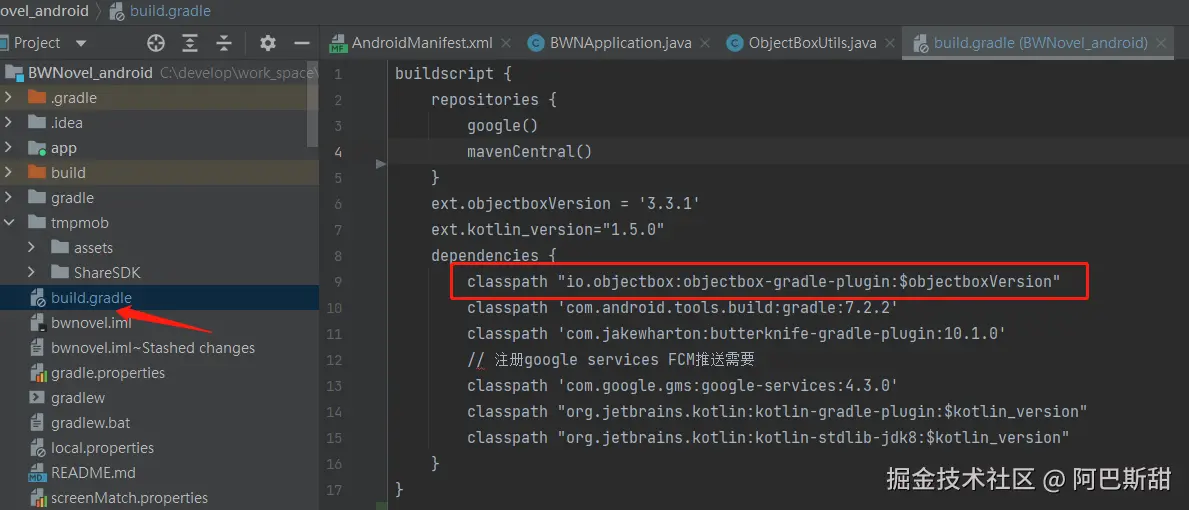The width and height of the screenshot is (1189, 510).
Task: Open gradlew.bat file
Action: [x=90, y=423]
